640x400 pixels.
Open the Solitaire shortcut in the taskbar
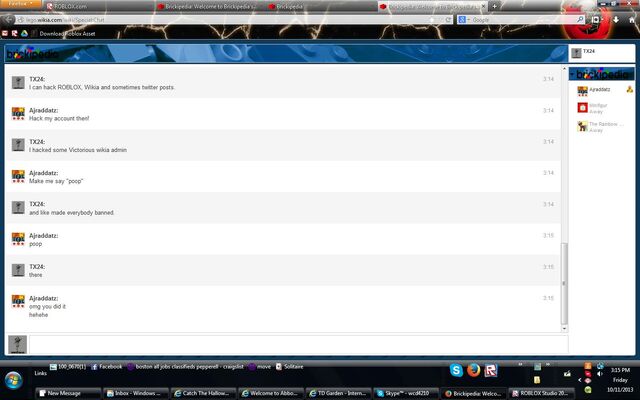point(289,367)
